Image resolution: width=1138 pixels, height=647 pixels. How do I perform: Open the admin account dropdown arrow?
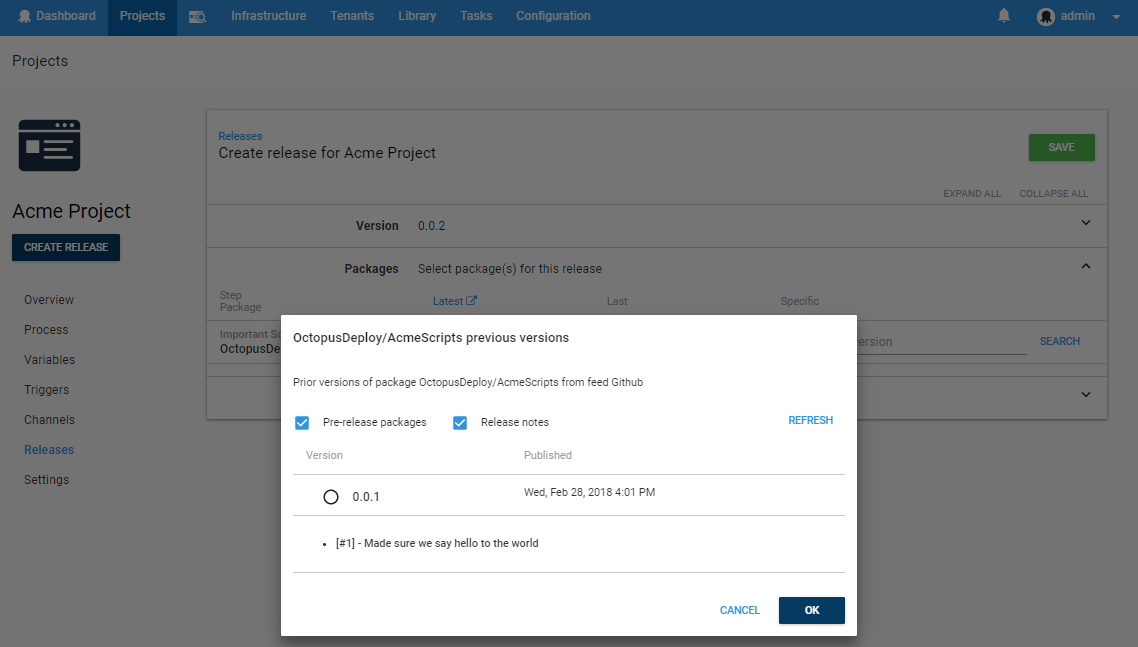point(1116,17)
